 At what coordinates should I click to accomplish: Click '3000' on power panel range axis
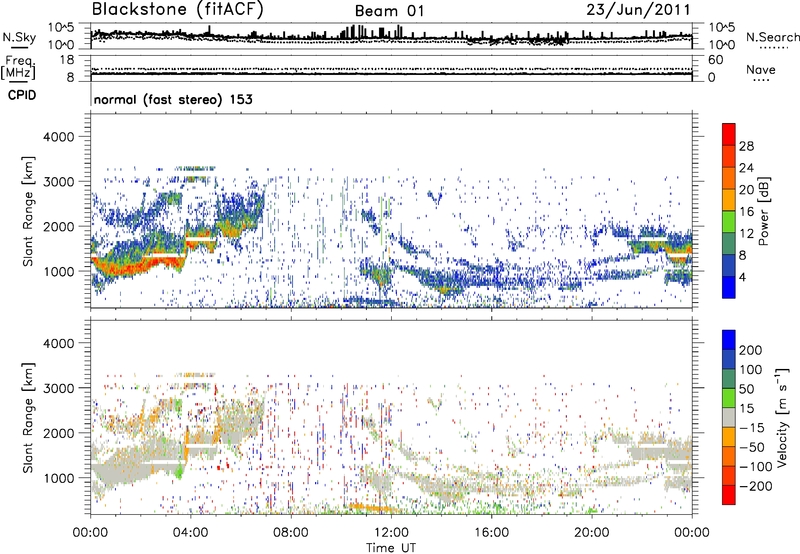[x=59, y=182]
